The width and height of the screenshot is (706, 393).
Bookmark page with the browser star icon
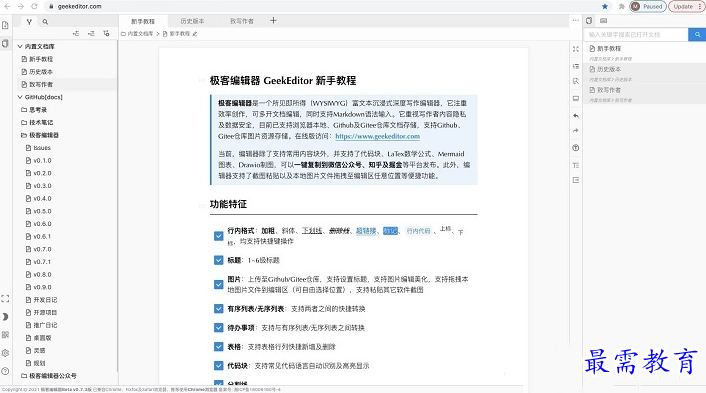(x=605, y=6)
